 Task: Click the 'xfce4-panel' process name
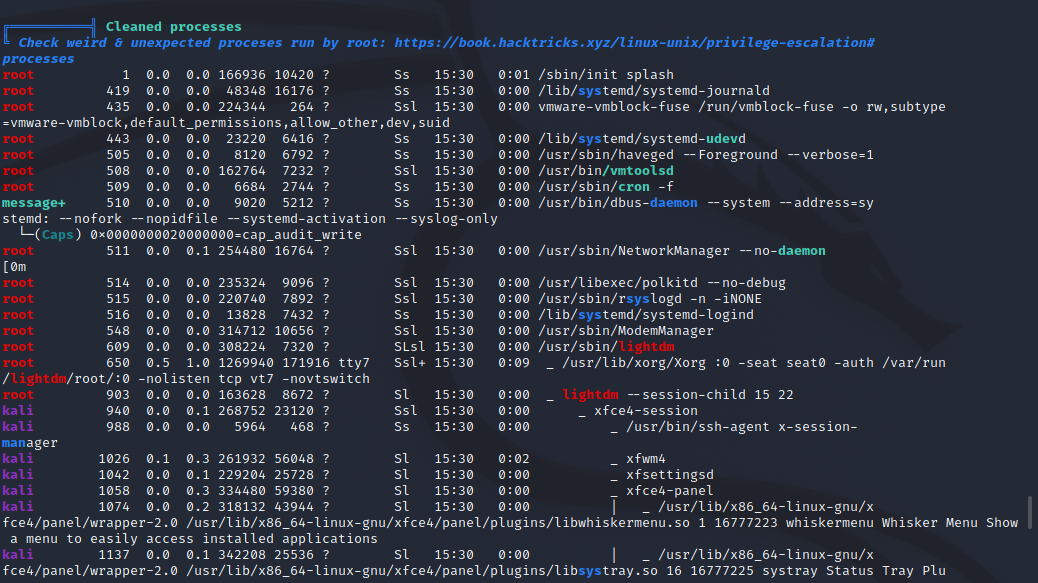coord(670,490)
